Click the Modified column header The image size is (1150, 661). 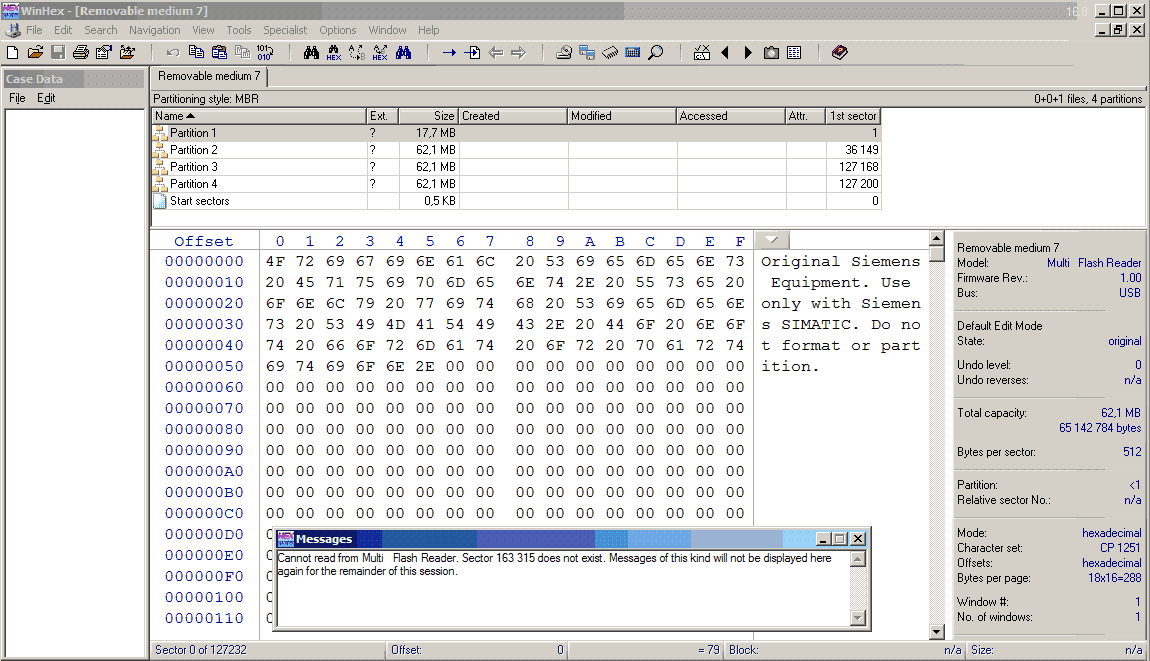[622, 116]
